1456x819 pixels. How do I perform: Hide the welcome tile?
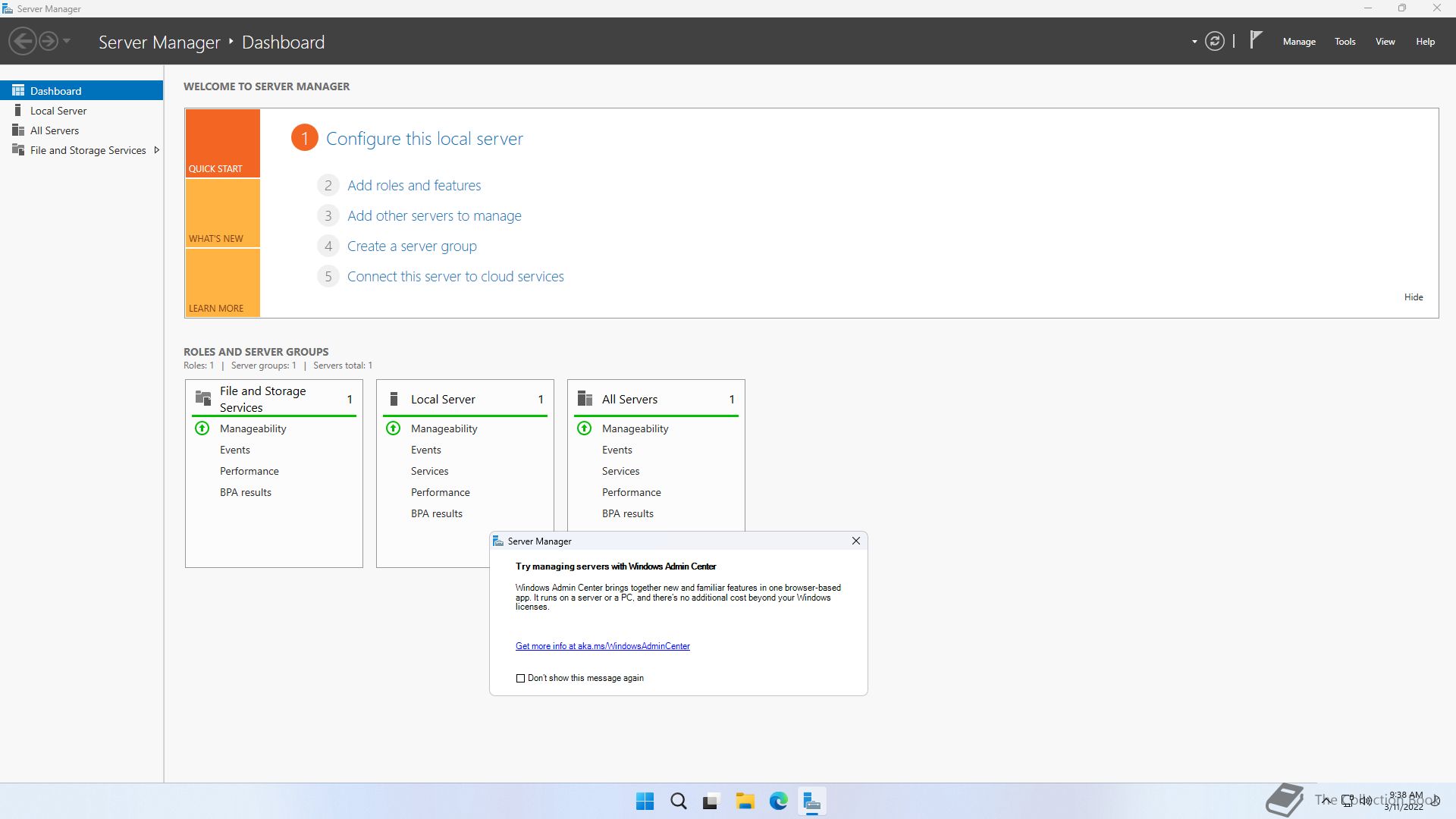point(1414,297)
